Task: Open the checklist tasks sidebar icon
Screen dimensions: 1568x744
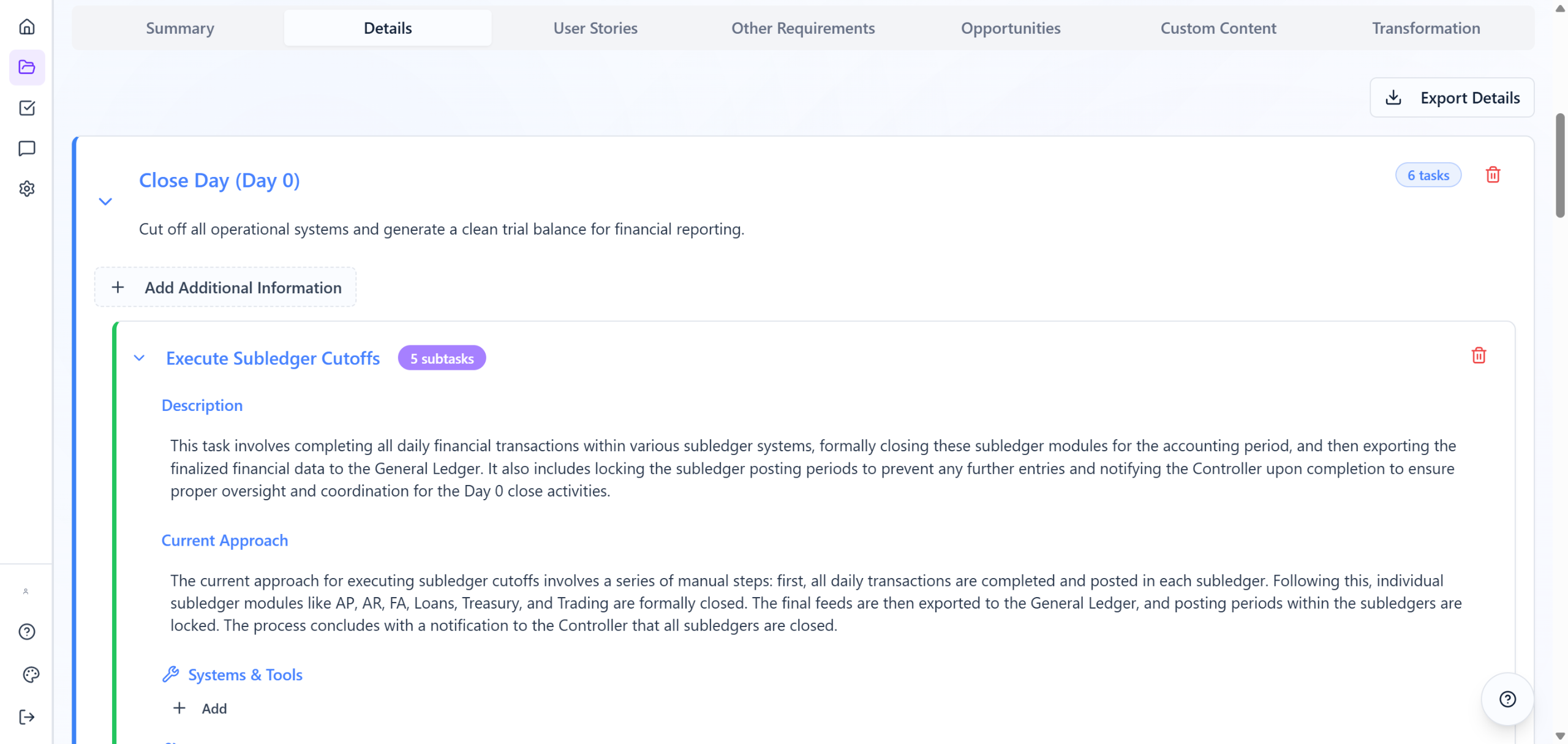Action: click(27, 108)
